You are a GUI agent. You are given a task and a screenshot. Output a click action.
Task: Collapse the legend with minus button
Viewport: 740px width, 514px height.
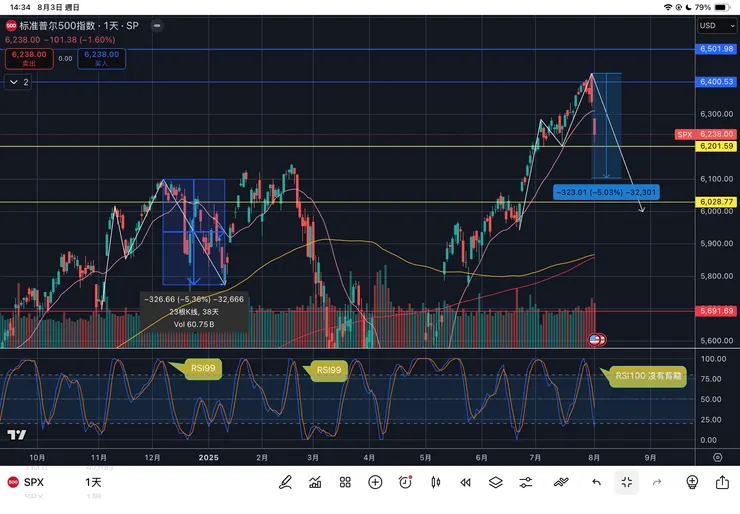tap(157, 25)
